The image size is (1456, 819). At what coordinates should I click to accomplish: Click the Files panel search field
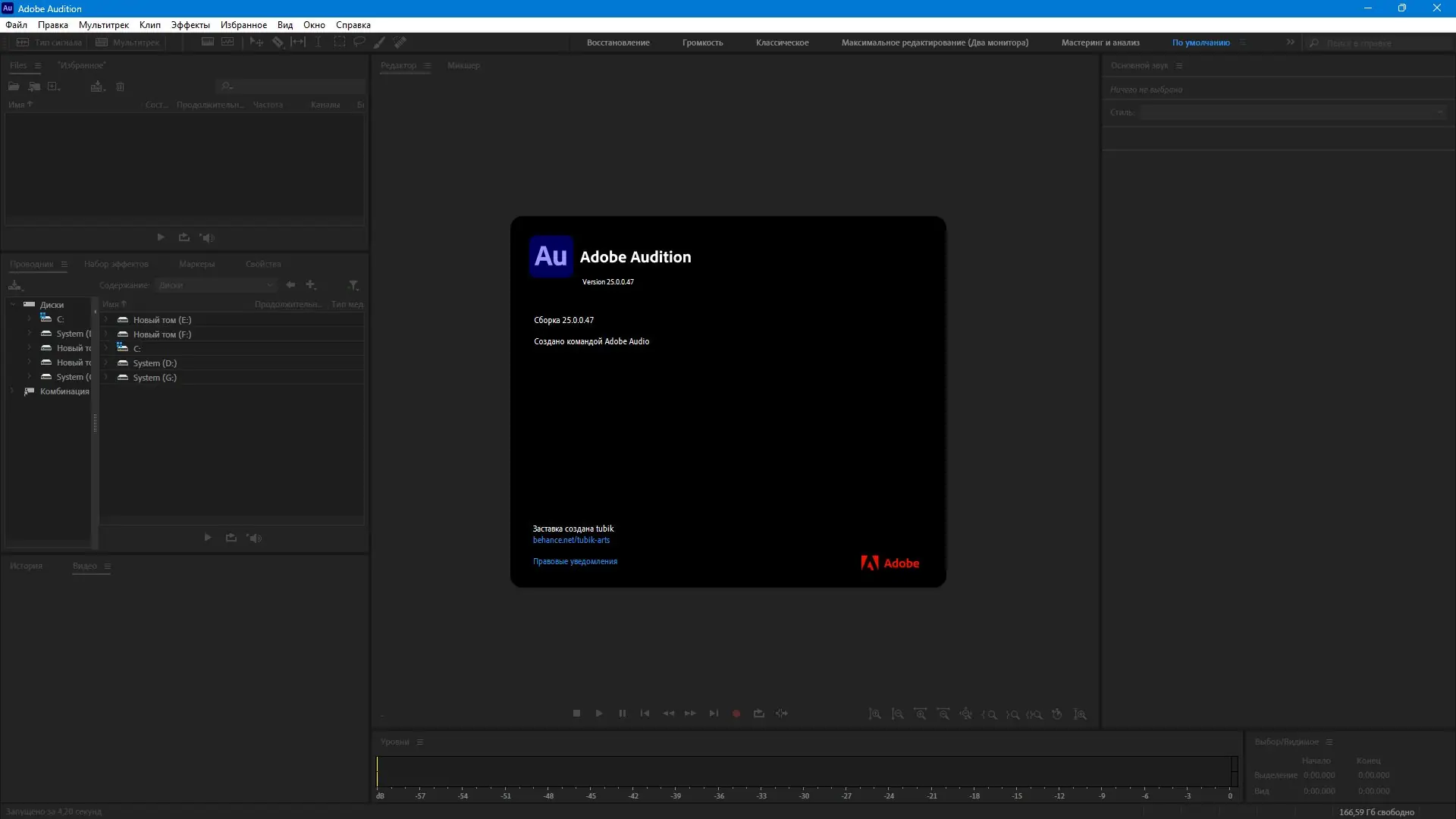292,86
